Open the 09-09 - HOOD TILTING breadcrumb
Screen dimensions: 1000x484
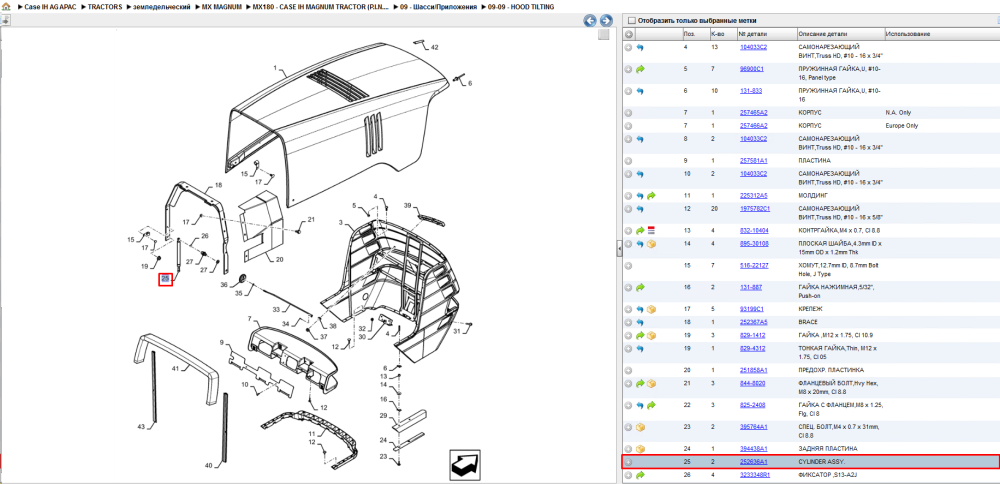(x=521, y=7)
